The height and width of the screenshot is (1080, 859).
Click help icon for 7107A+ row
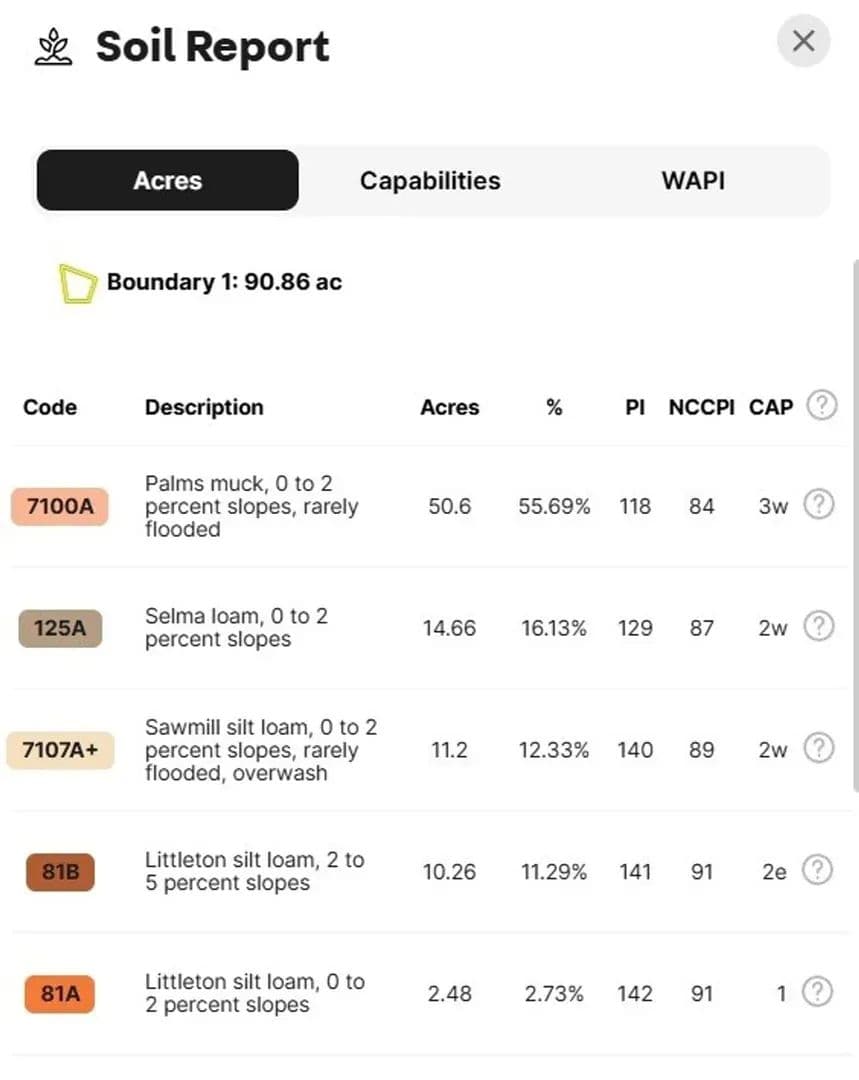click(x=818, y=748)
